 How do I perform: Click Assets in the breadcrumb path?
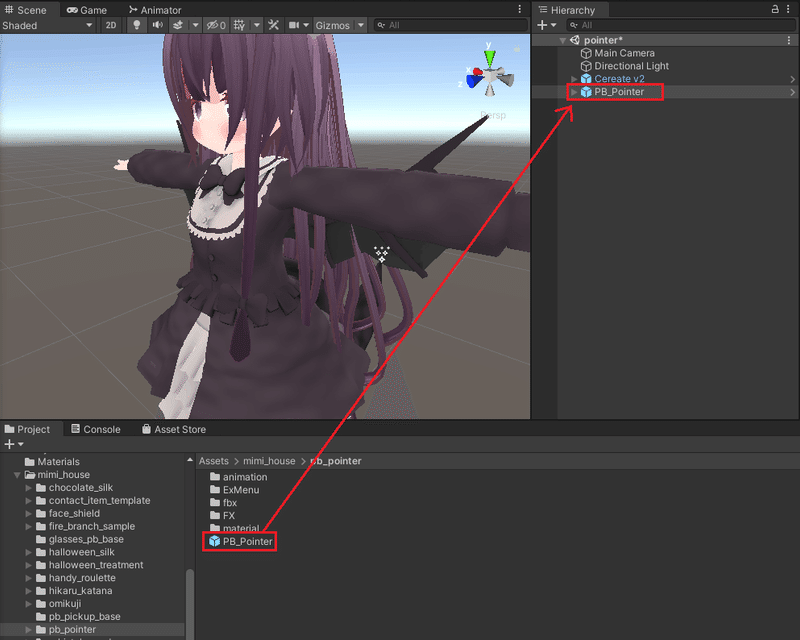[x=214, y=461]
